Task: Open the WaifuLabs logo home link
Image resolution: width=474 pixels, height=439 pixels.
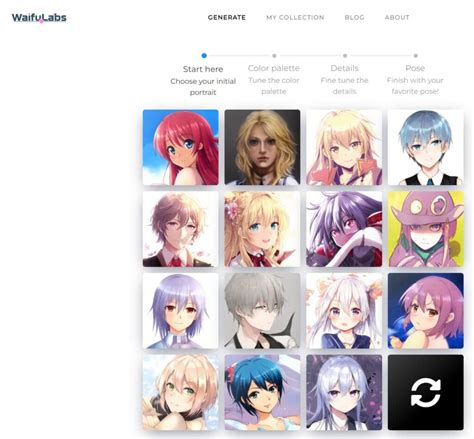Action: [39, 18]
